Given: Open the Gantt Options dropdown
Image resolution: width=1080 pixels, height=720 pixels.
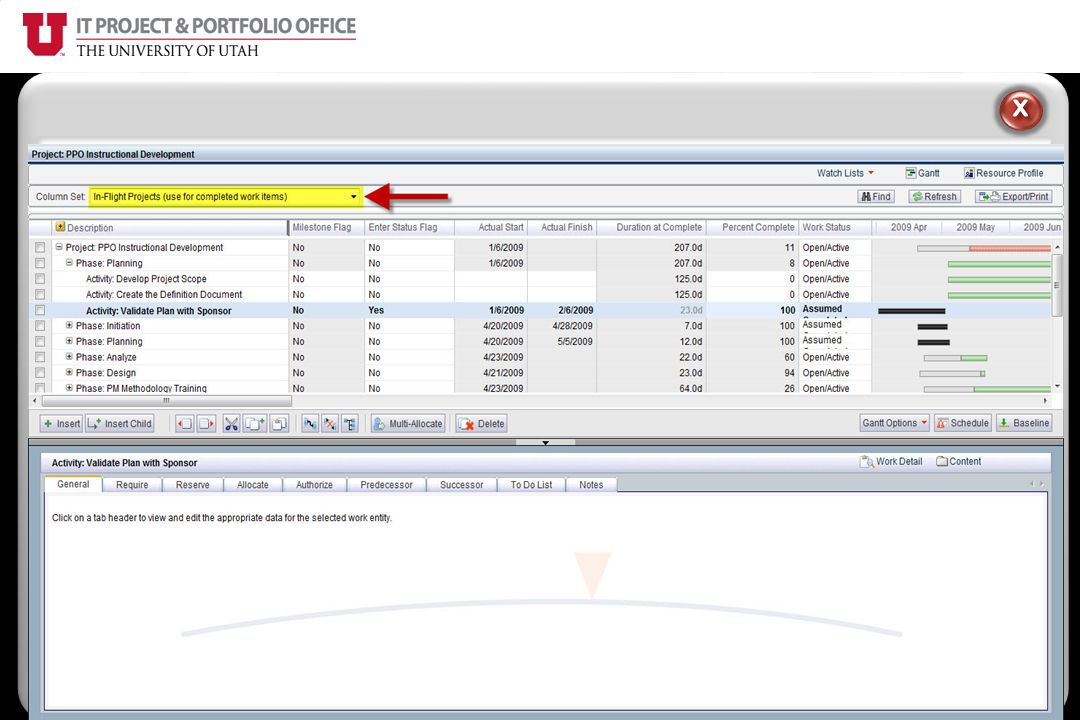Looking at the screenshot, I should [x=894, y=423].
